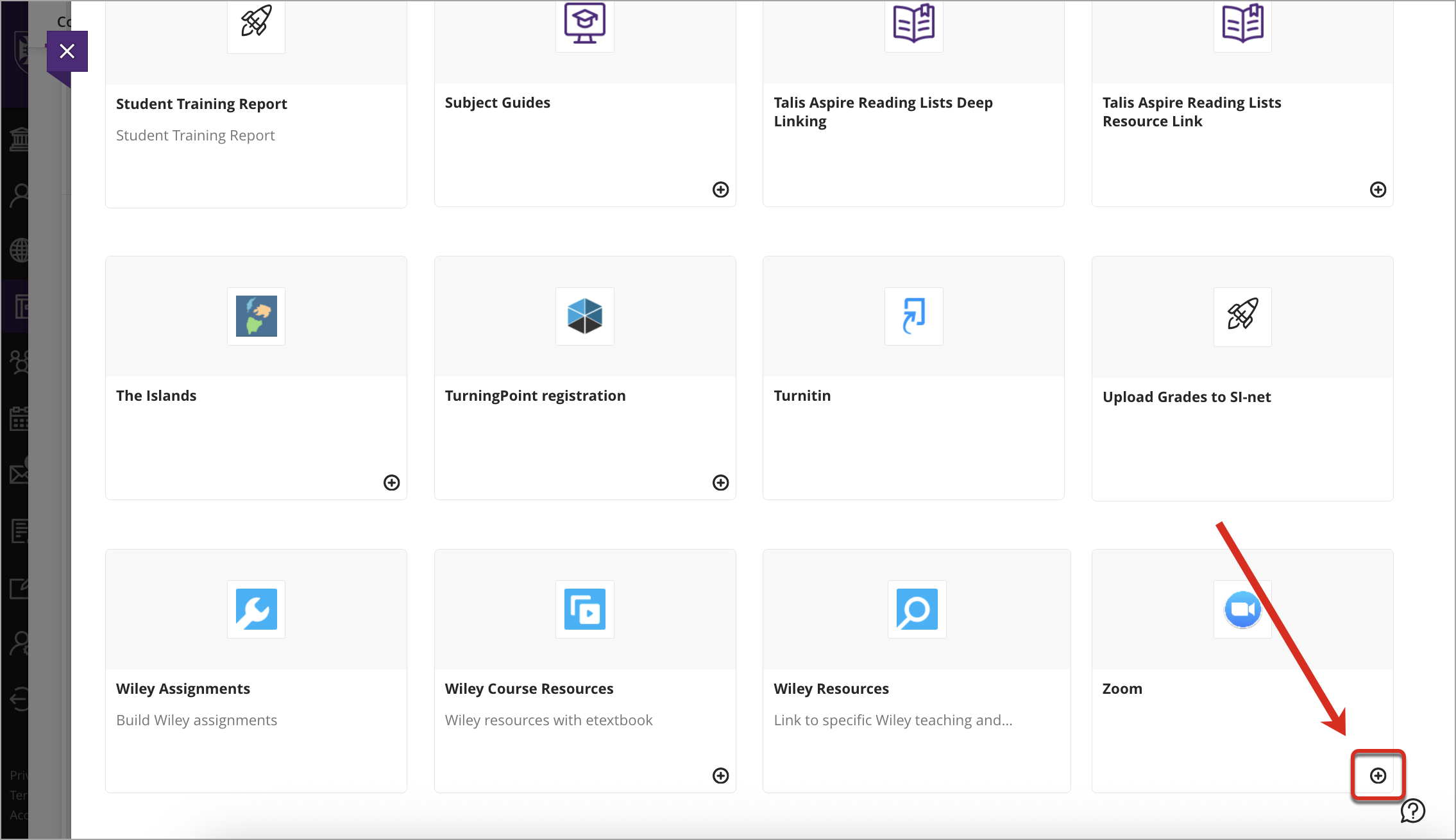The image size is (1456, 840).
Task: Open the Subject Guides monitor icon
Action: click(585, 23)
